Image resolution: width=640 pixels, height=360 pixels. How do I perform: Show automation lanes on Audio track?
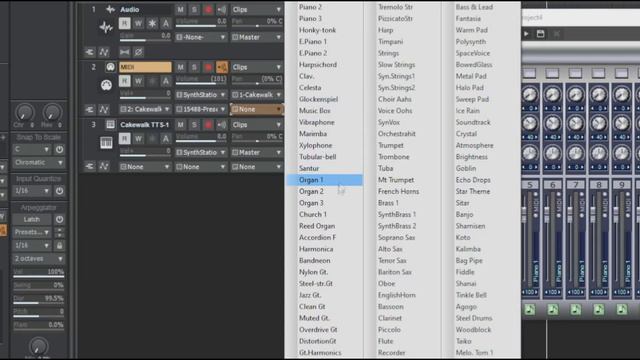104,52
